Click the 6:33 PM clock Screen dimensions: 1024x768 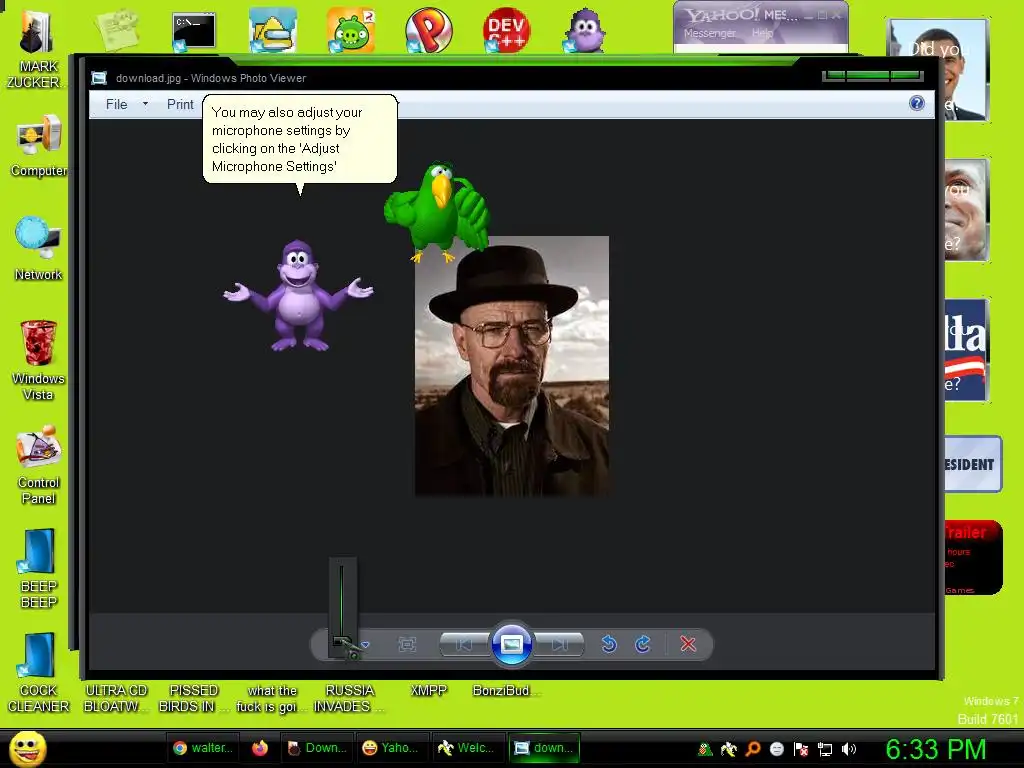(935, 749)
